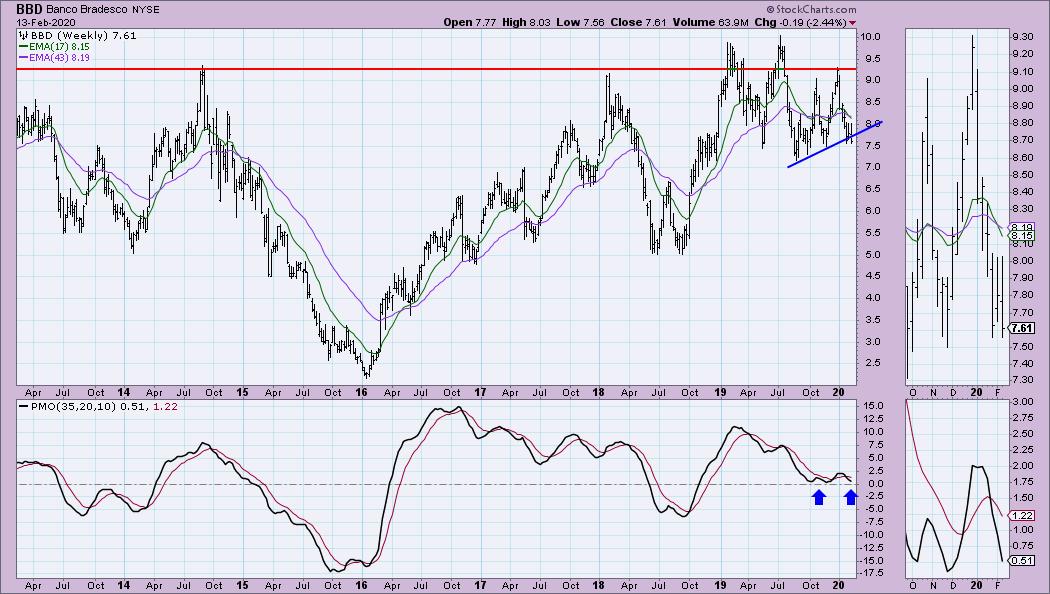Screen dimensions: 1050x594
Task: Click the small bar-chart icon before BBD (Weekly)
Action: coord(23,35)
